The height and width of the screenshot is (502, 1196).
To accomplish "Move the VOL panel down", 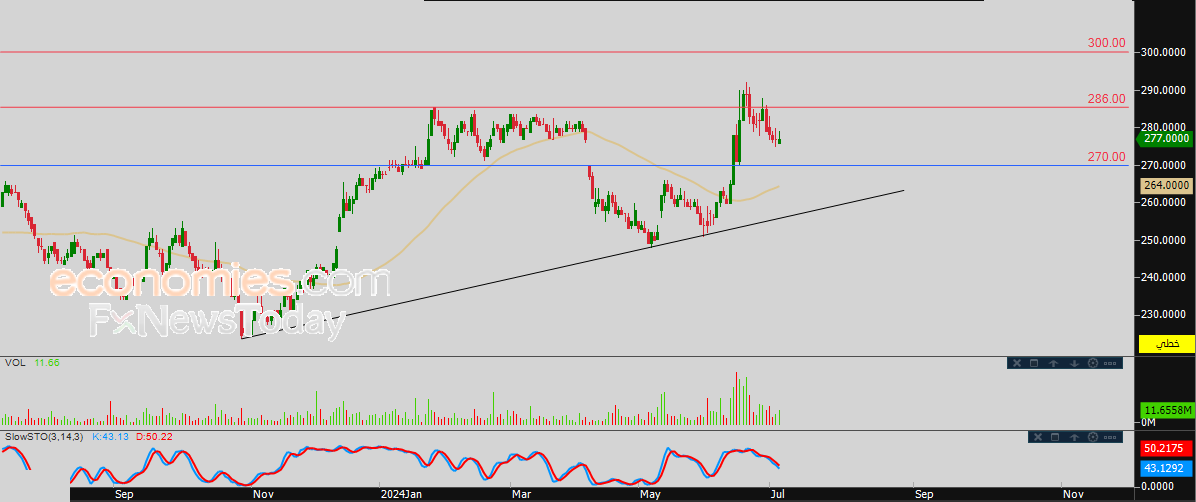I will (1074, 363).
